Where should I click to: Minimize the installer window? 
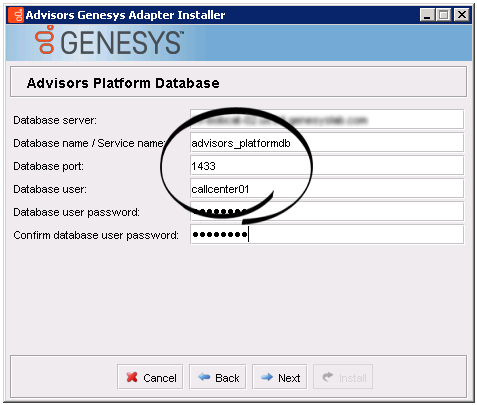coord(427,15)
